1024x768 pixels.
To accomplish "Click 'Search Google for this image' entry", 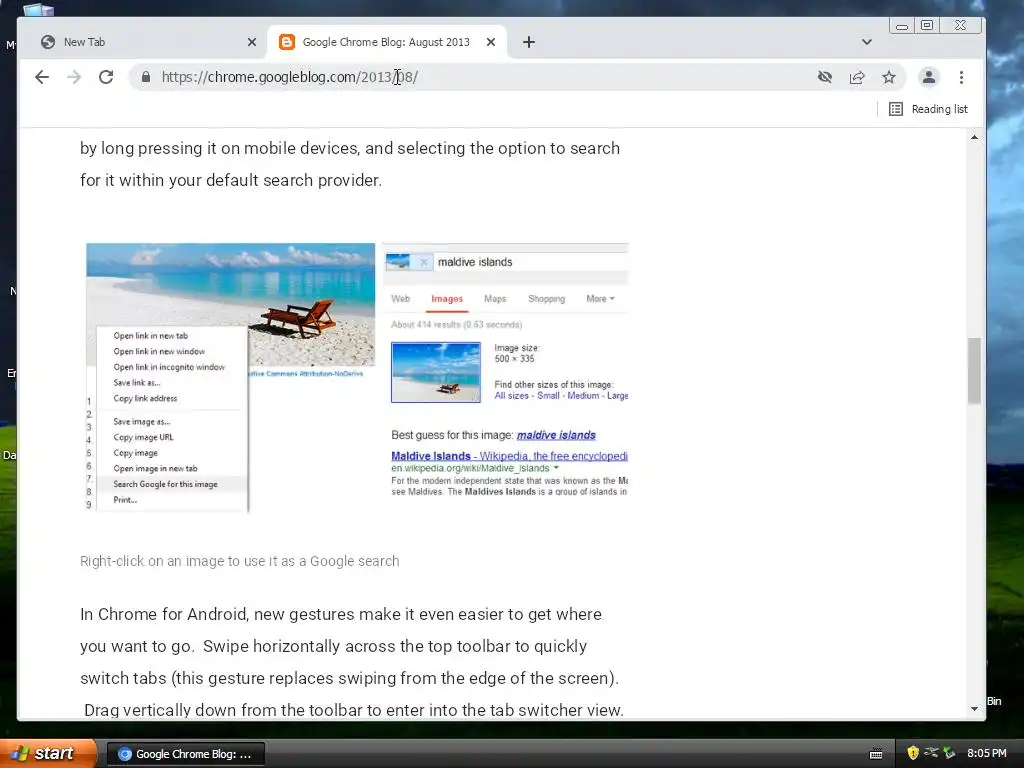I will [165, 485].
